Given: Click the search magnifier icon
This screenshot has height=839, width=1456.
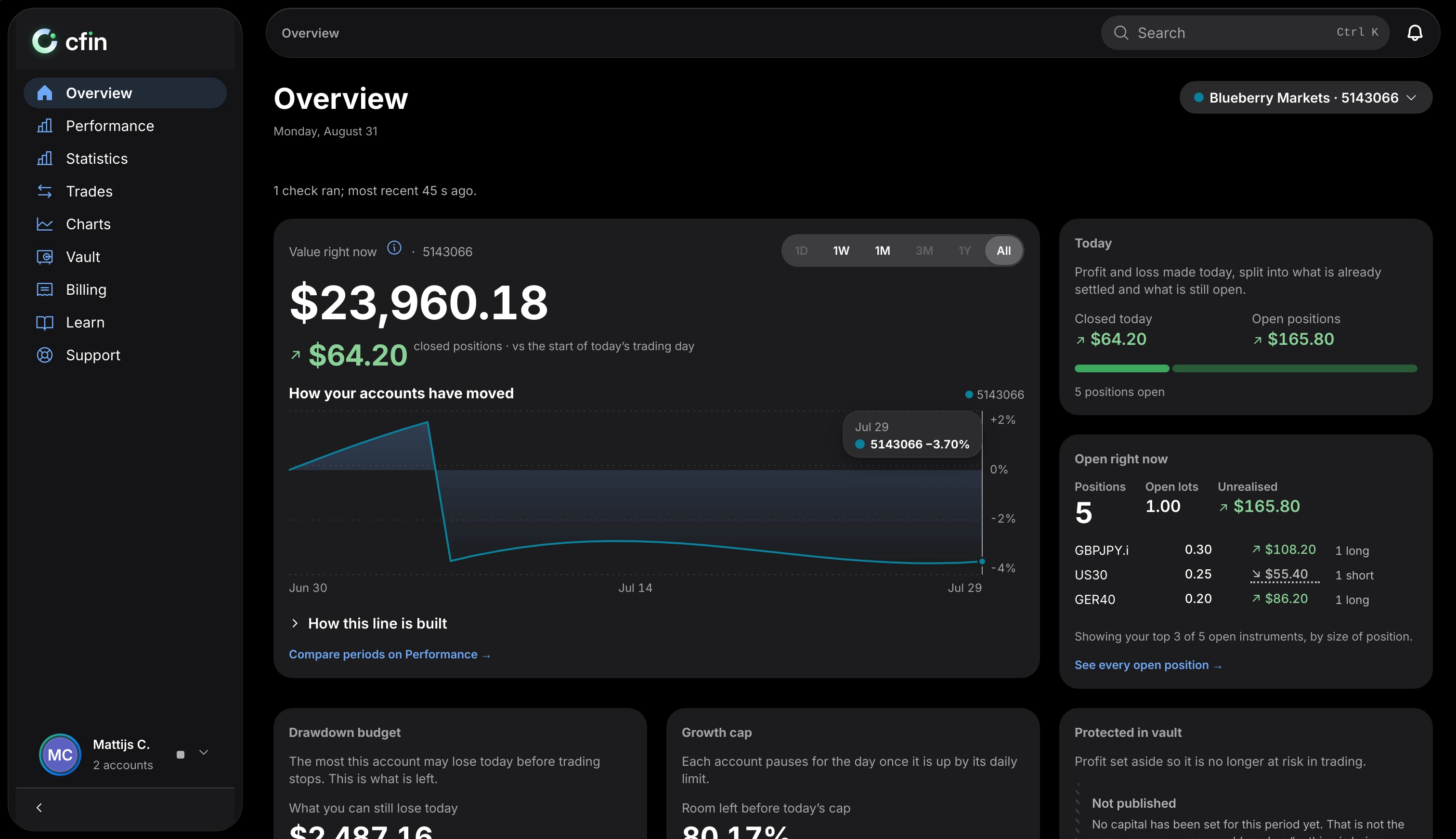Looking at the screenshot, I should [x=1121, y=33].
